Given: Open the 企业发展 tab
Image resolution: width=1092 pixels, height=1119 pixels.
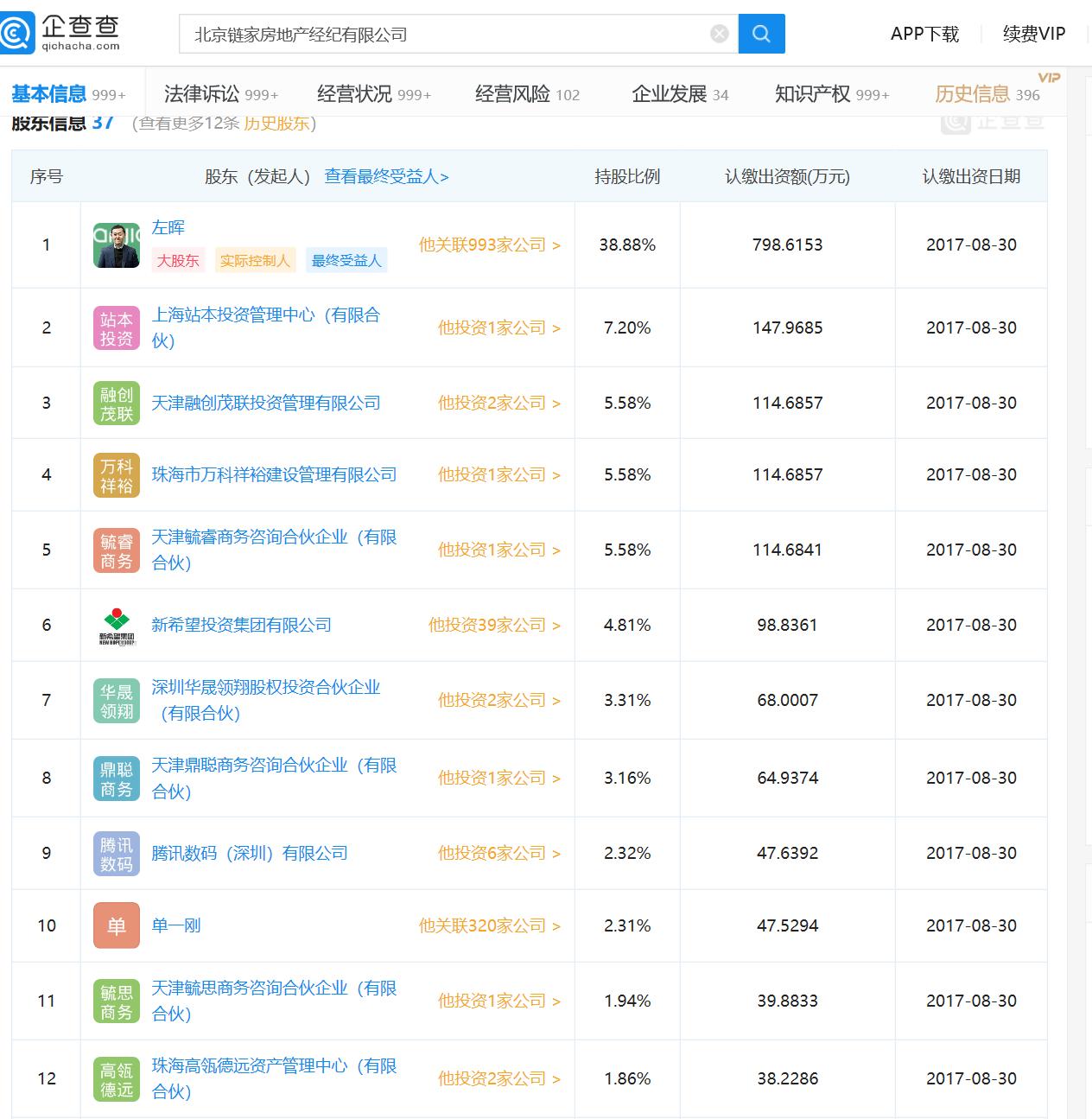Looking at the screenshot, I should point(680,94).
